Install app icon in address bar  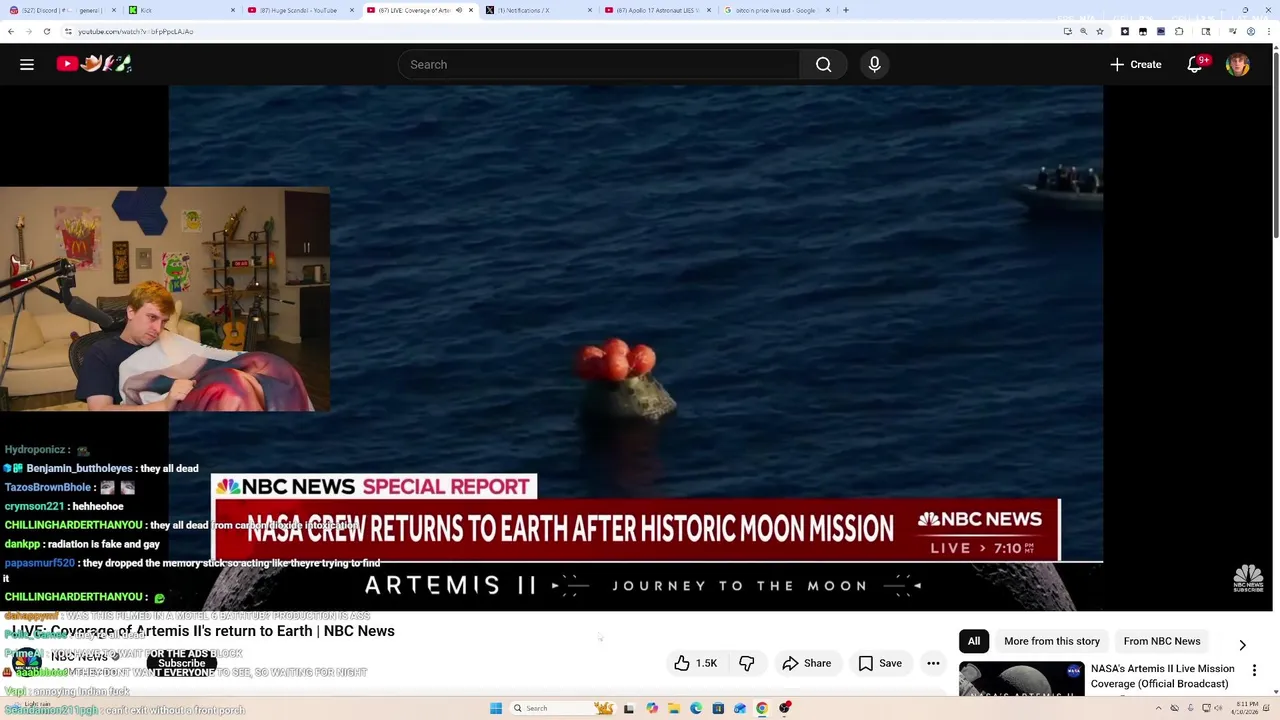(x=1067, y=31)
